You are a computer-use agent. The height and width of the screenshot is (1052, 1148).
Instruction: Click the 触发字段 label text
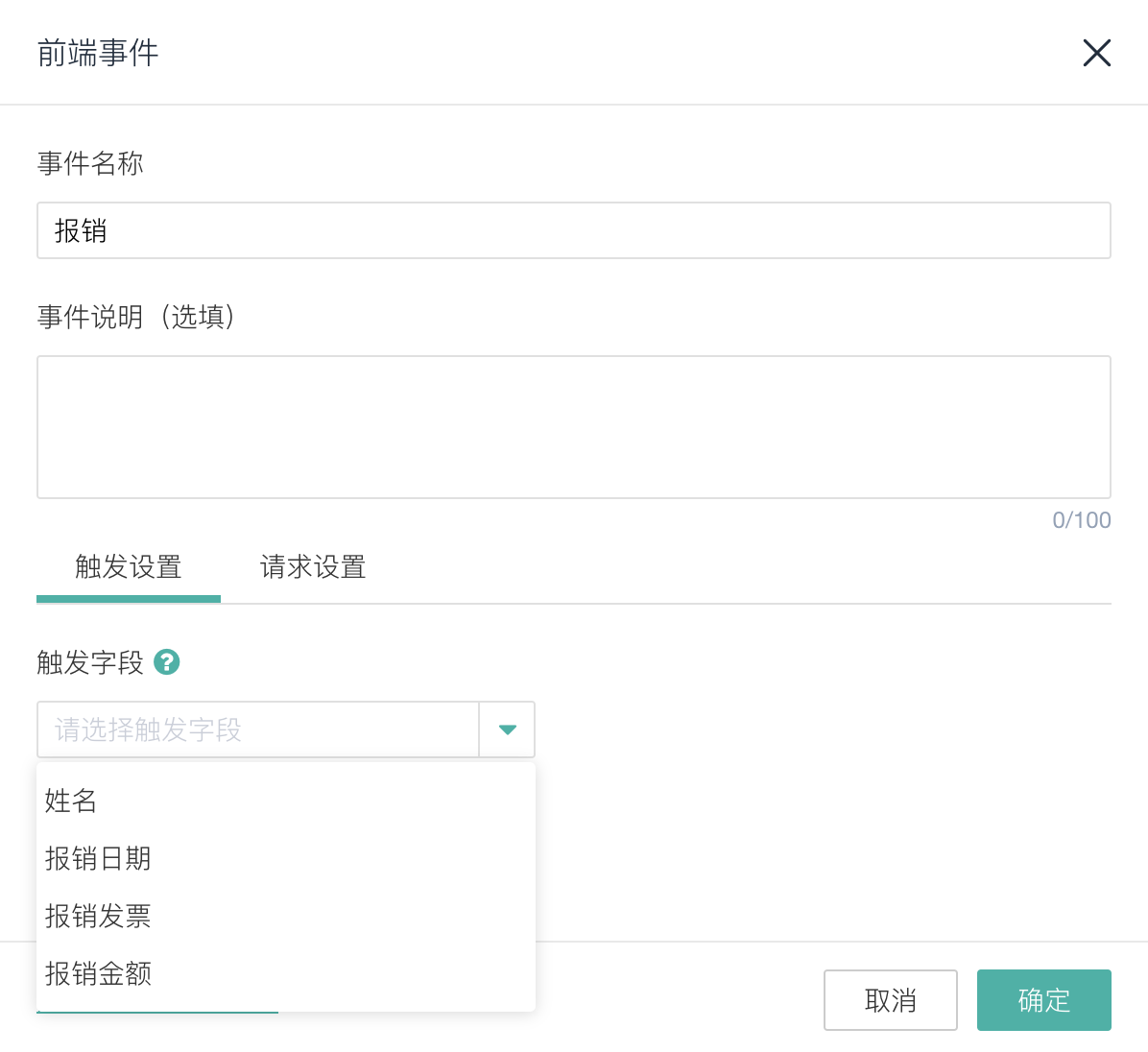pyautogui.click(x=90, y=662)
